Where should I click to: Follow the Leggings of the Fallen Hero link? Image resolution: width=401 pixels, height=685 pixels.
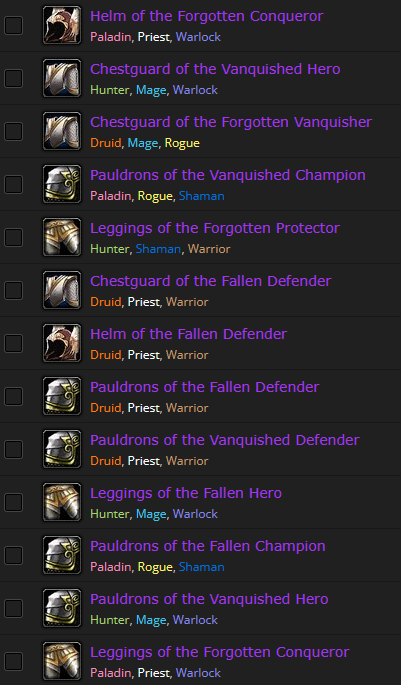186,493
